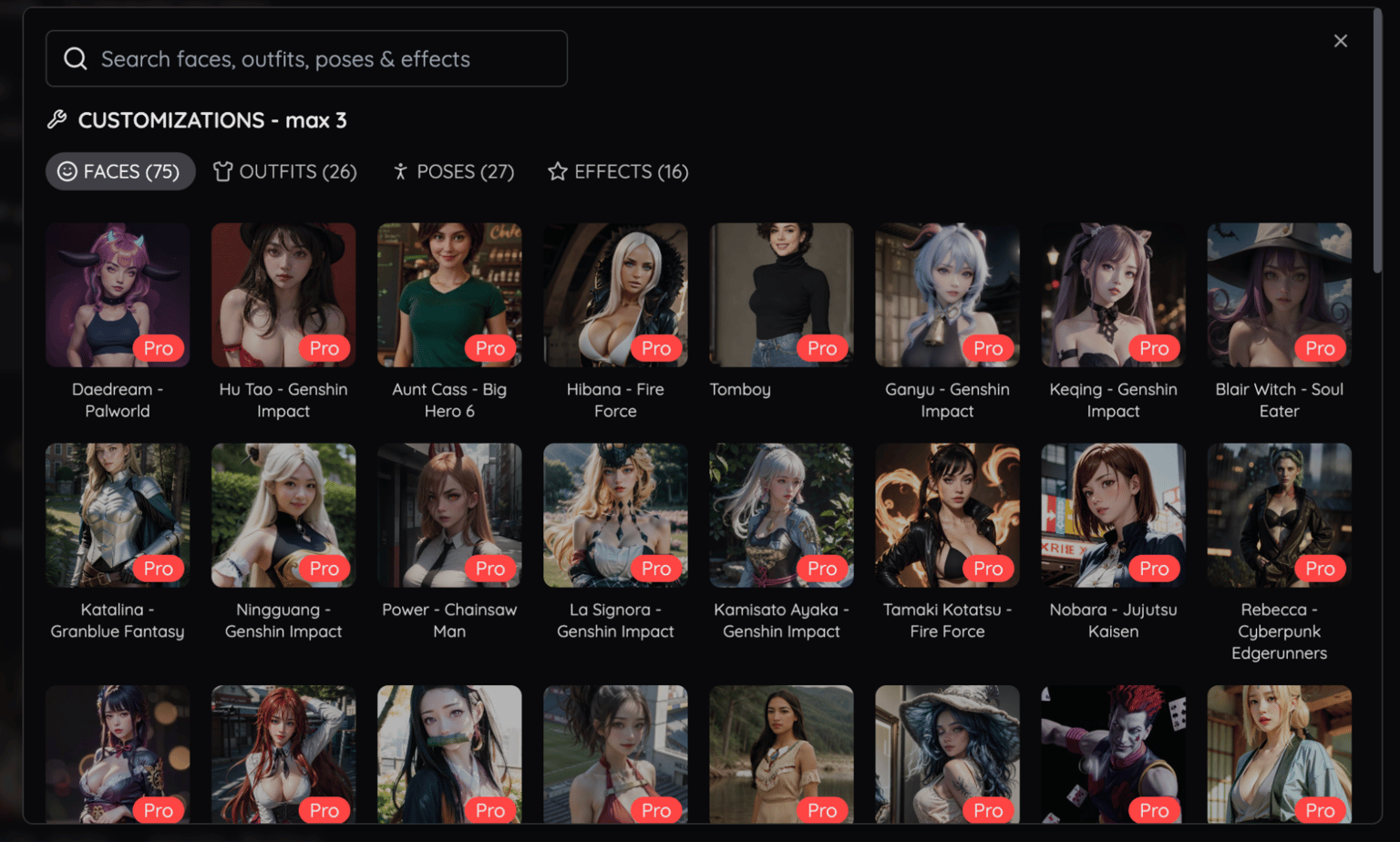
Task: Click the "Rebecca - Cyberpunk Edgerunners" caption
Action: 1279,631
